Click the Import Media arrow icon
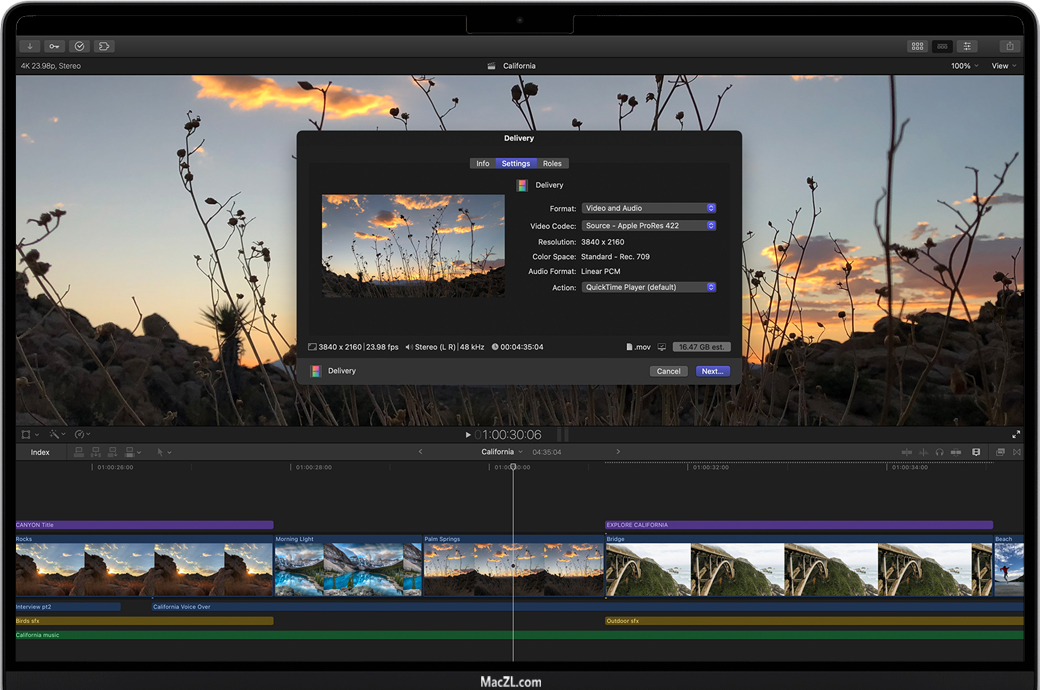1040x690 pixels. (x=29, y=46)
